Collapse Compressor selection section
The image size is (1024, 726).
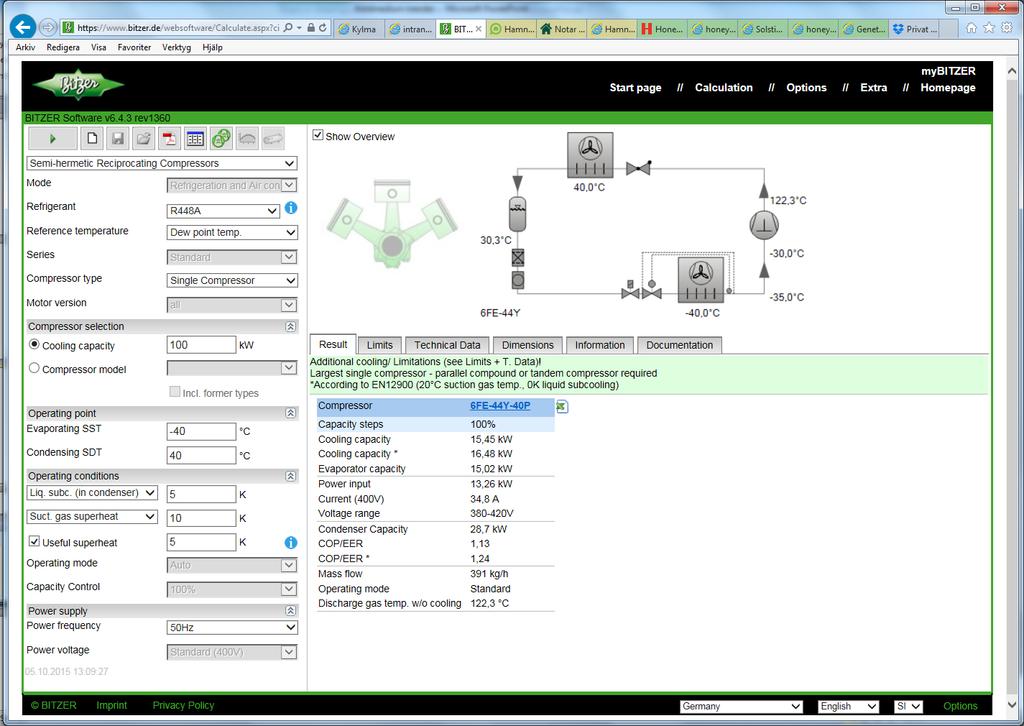click(291, 326)
